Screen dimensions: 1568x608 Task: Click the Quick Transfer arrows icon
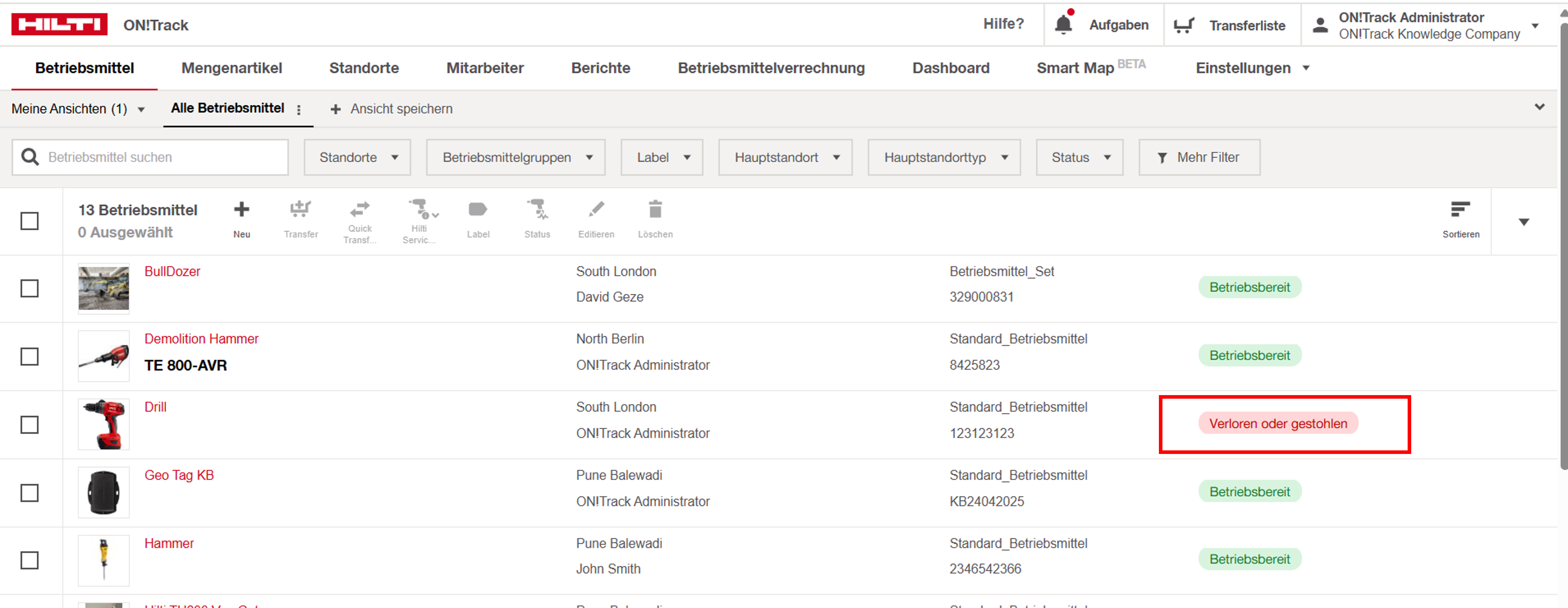click(360, 210)
